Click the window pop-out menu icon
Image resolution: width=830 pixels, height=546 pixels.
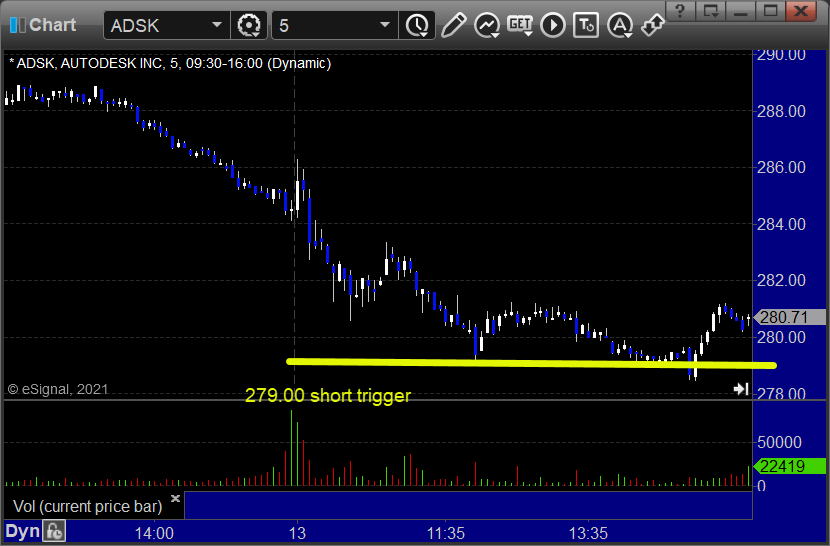(x=710, y=11)
